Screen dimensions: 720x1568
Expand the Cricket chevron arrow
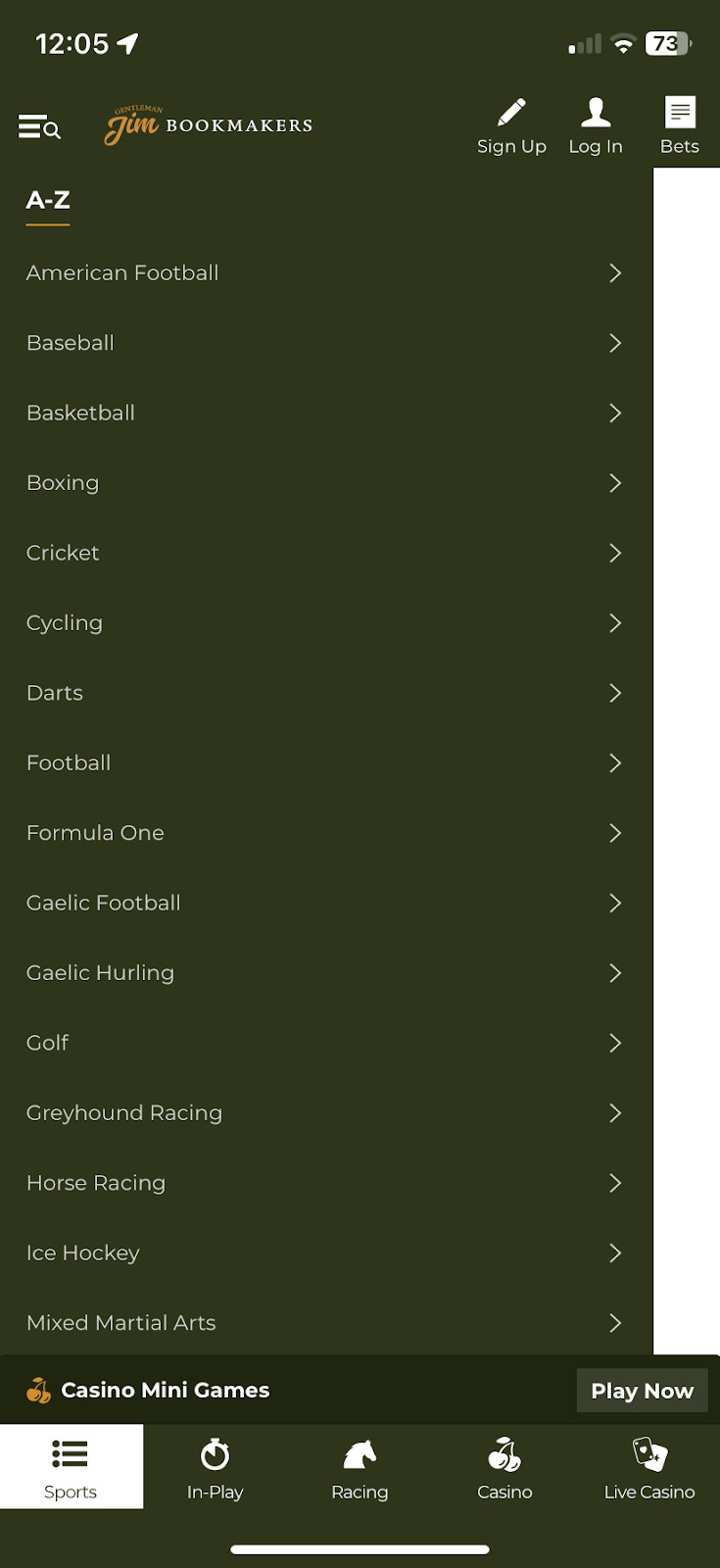click(x=615, y=553)
